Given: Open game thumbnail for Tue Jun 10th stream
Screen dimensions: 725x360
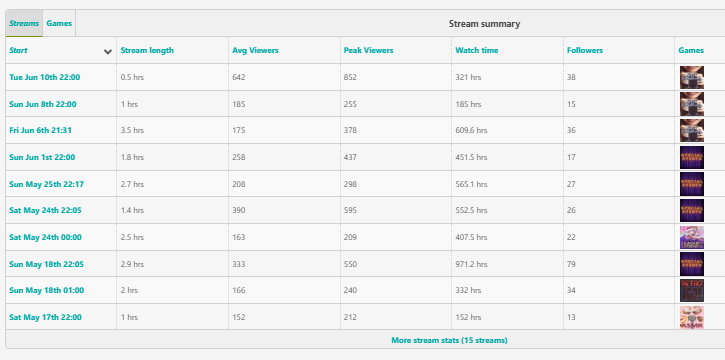Looking at the screenshot, I should (x=692, y=77).
